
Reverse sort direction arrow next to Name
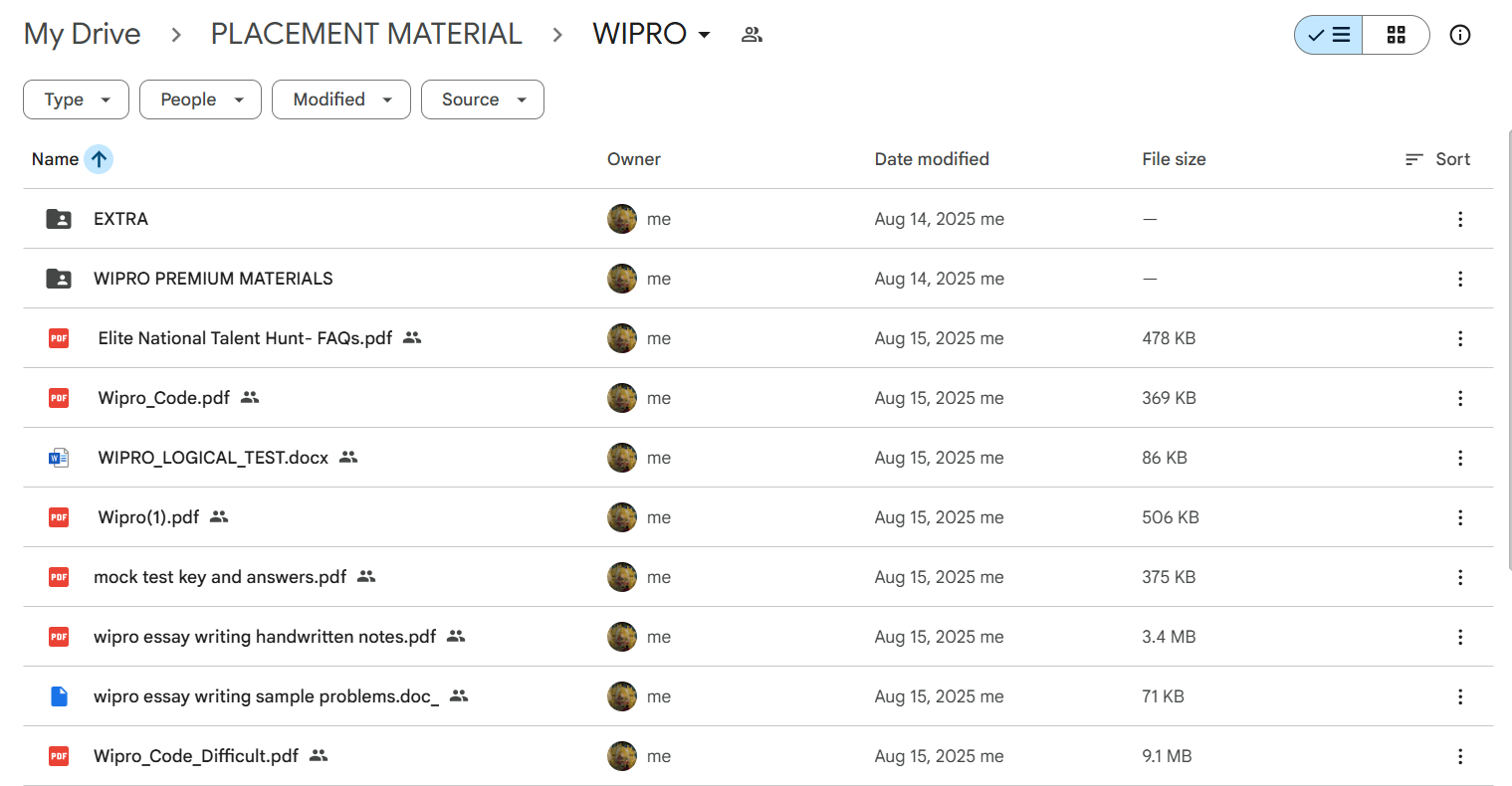click(99, 159)
